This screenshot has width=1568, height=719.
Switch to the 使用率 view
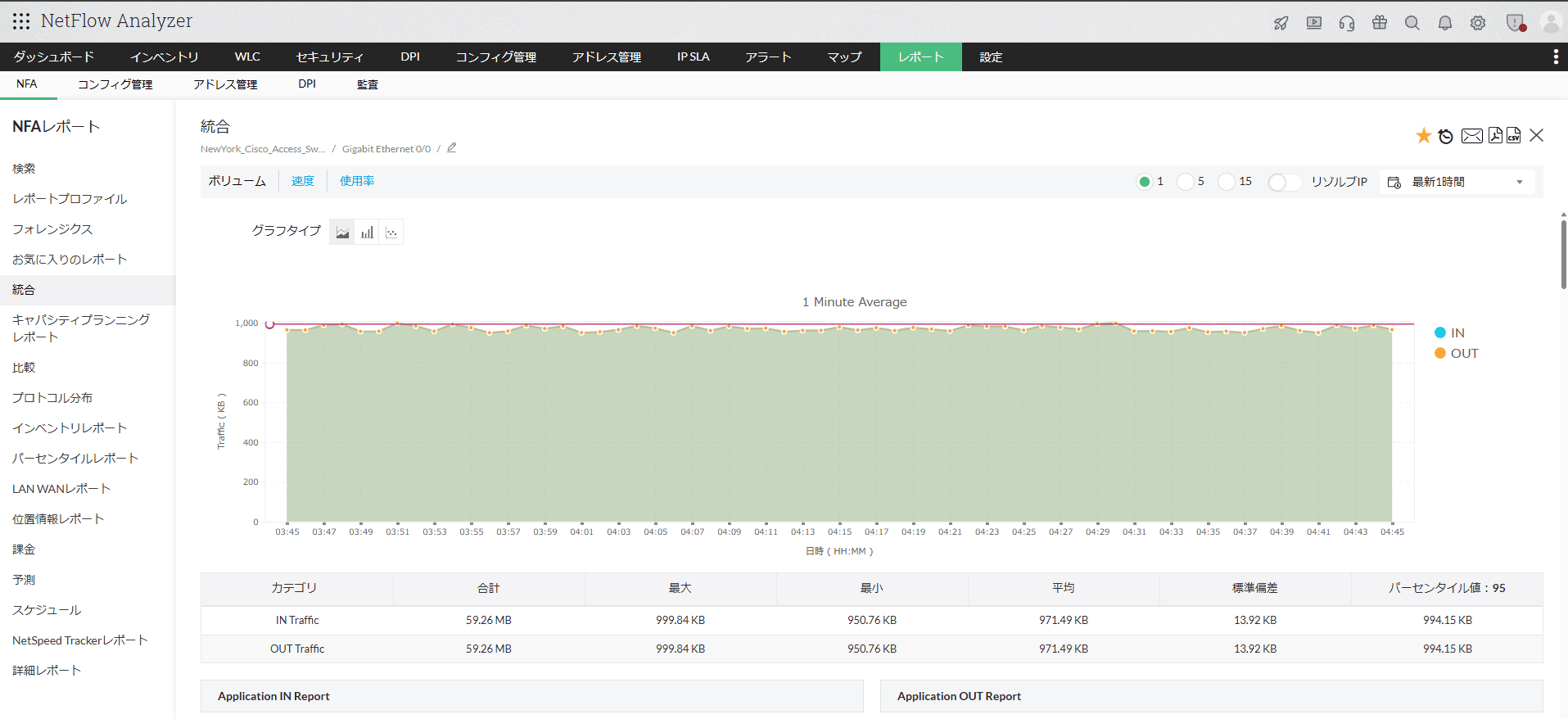[x=357, y=181]
